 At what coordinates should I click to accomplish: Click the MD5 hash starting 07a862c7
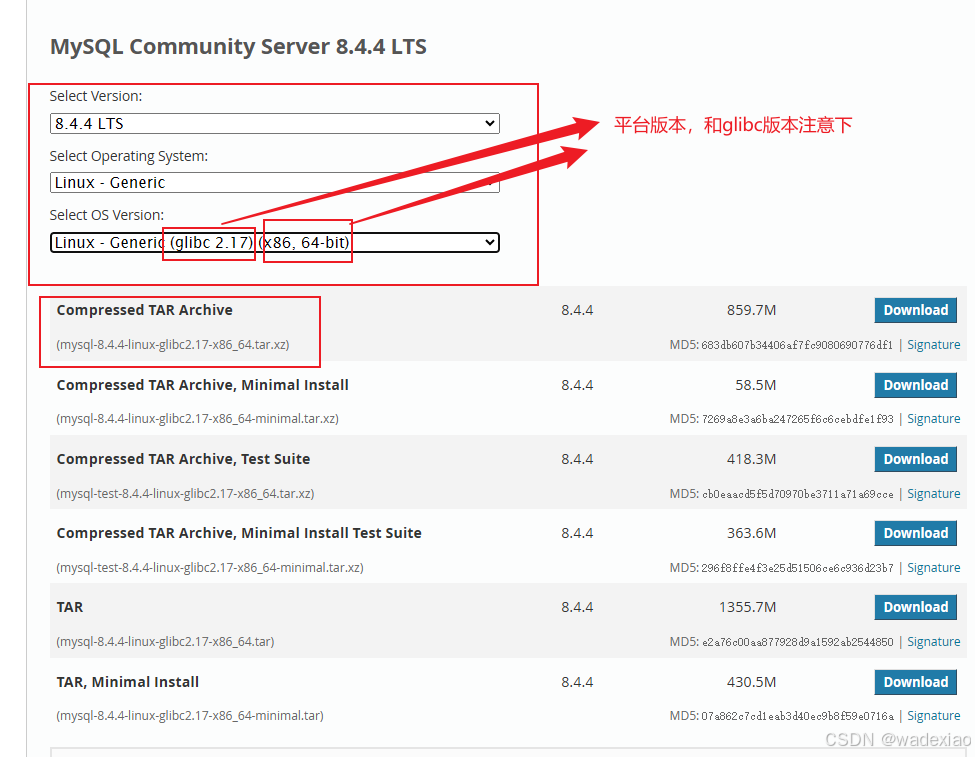pyautogui.click(x=797, y=715)
